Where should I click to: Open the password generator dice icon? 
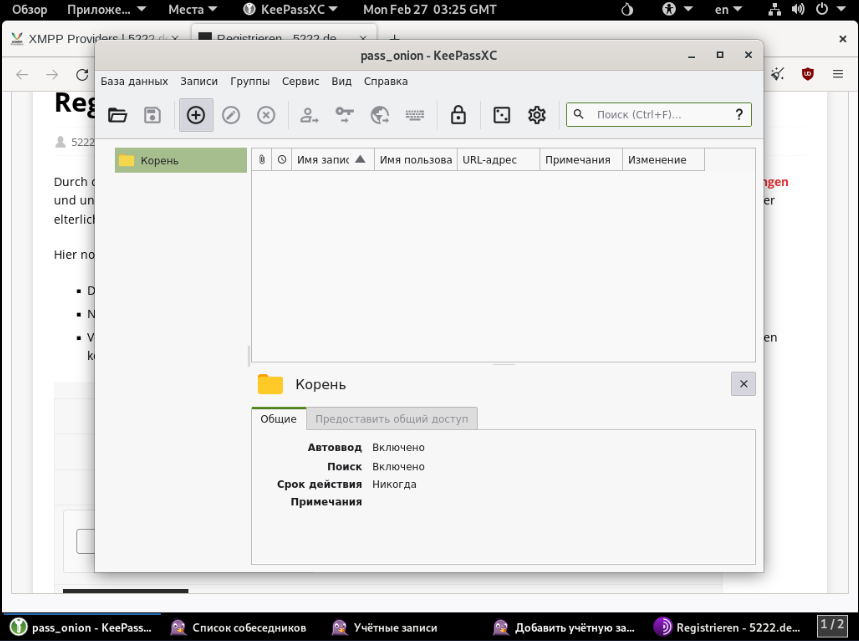coord(502,115)
